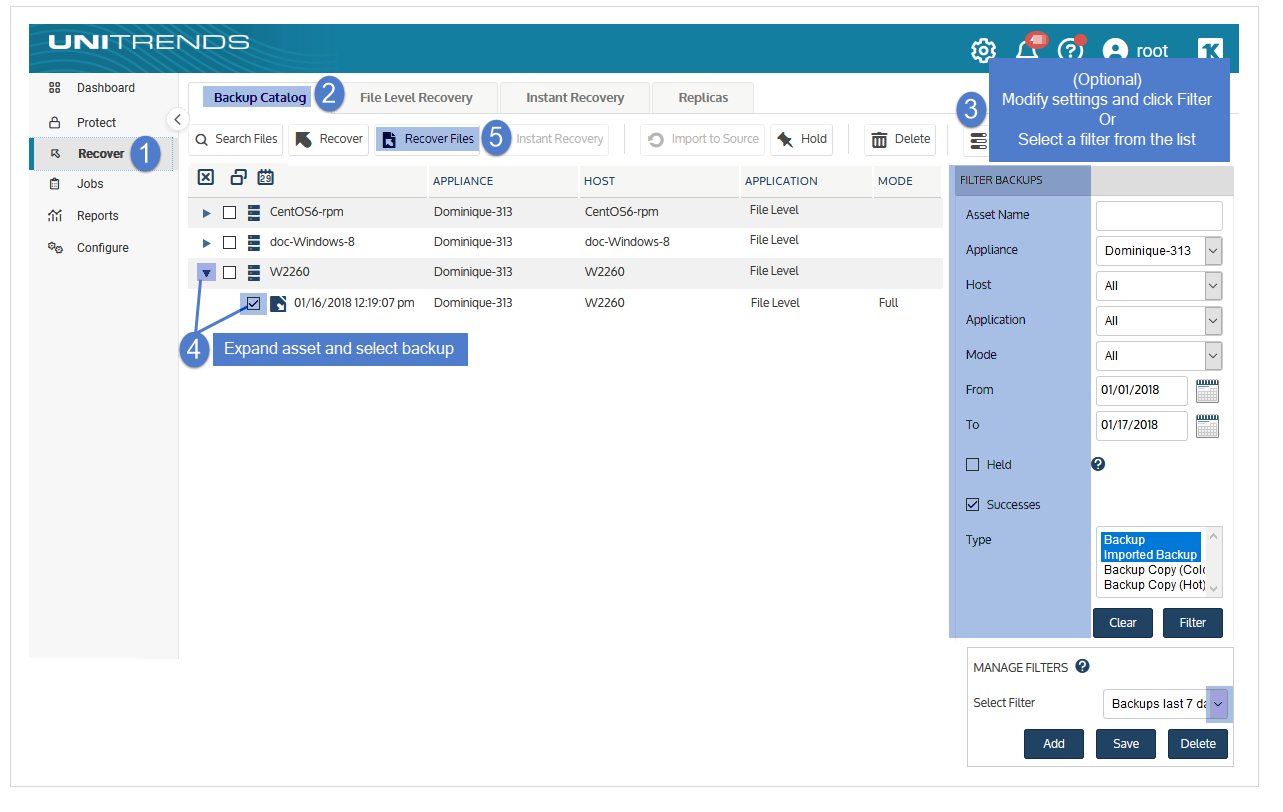Viewport: 1283px width, 812px height.
Task: Click the Recover toolbar button
Action: [x=329, y=139]
